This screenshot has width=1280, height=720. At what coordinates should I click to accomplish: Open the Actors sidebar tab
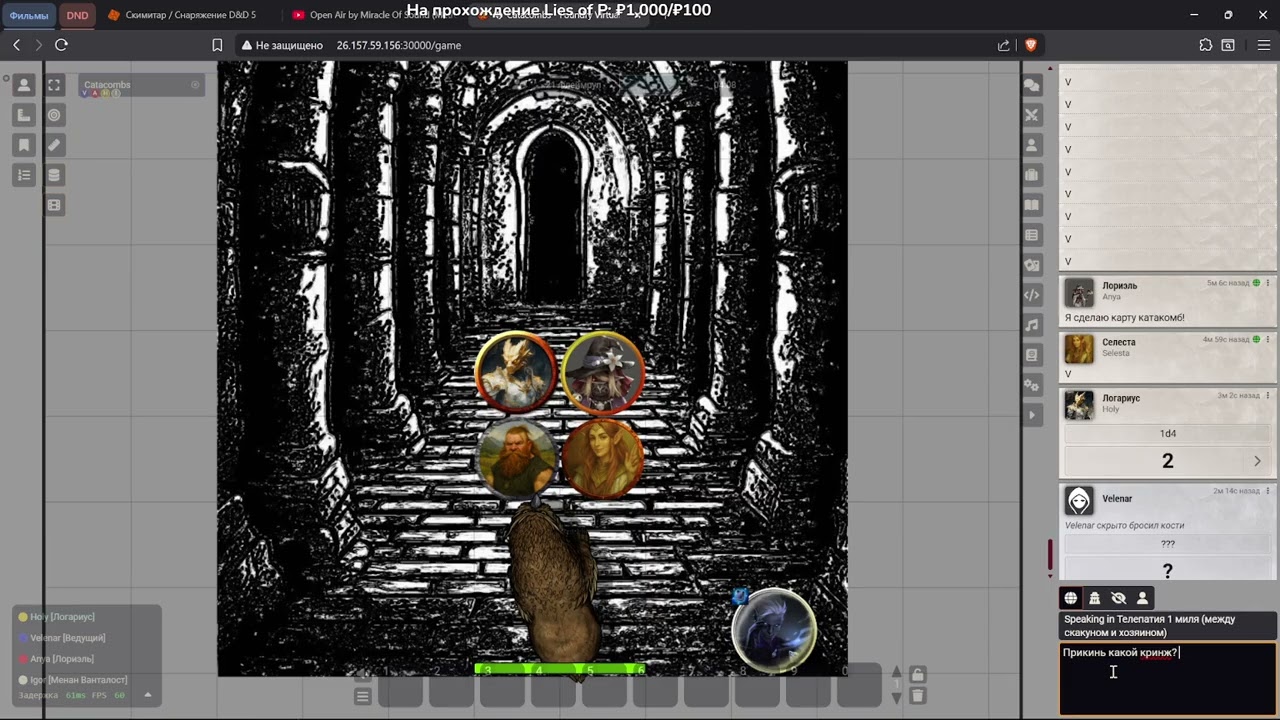[x=1032, y=145]
